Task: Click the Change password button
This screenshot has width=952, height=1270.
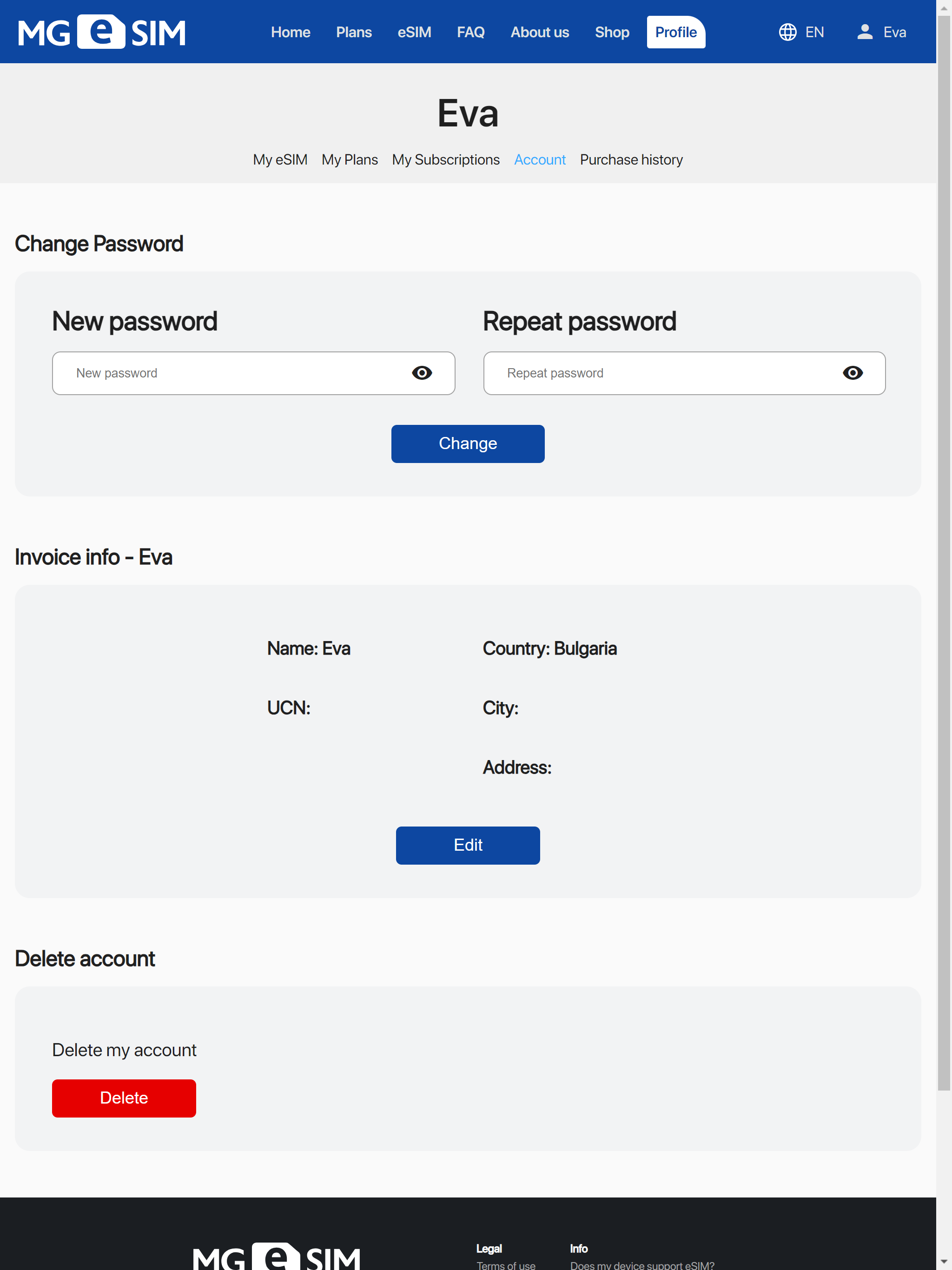Action: (x=468, y=444)
